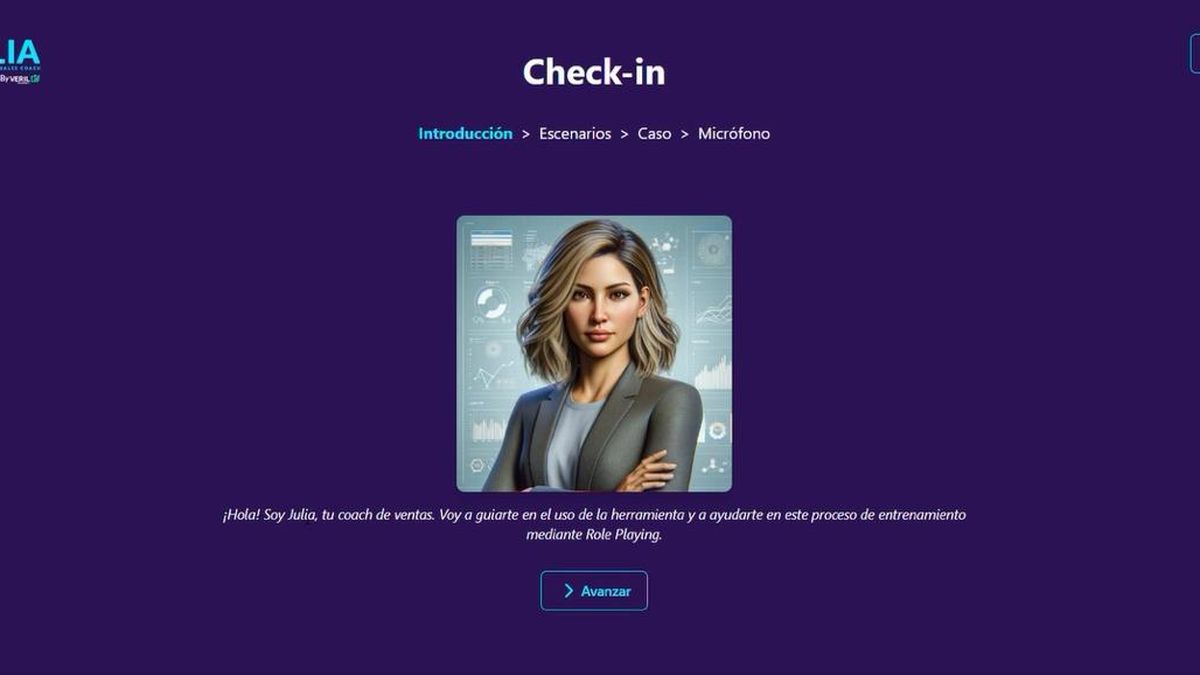Viewport: 1200px width, 675px height.
Task: Click the Check-in page heading
Action: click(x=594, y=72)
